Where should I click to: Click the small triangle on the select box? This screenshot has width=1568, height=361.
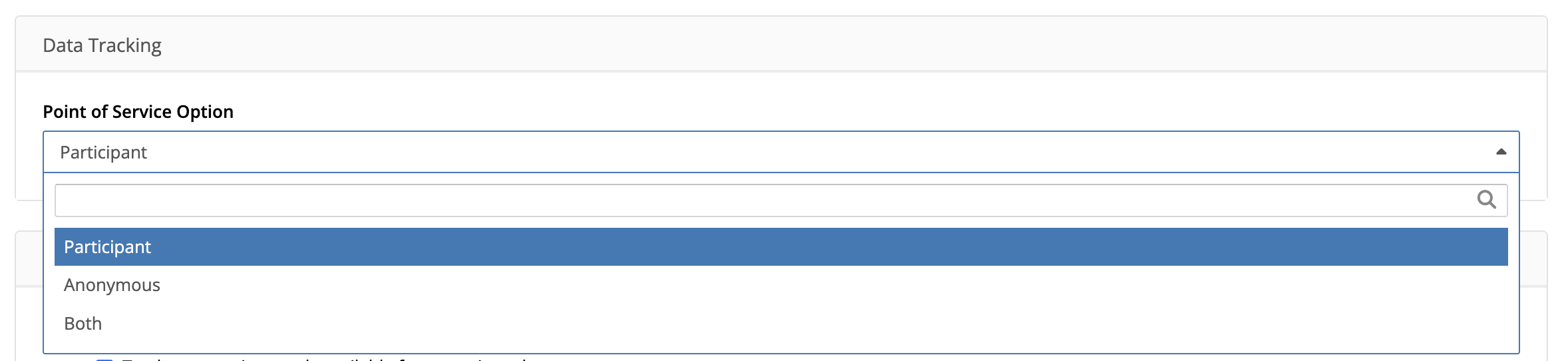coord(1501,153)
